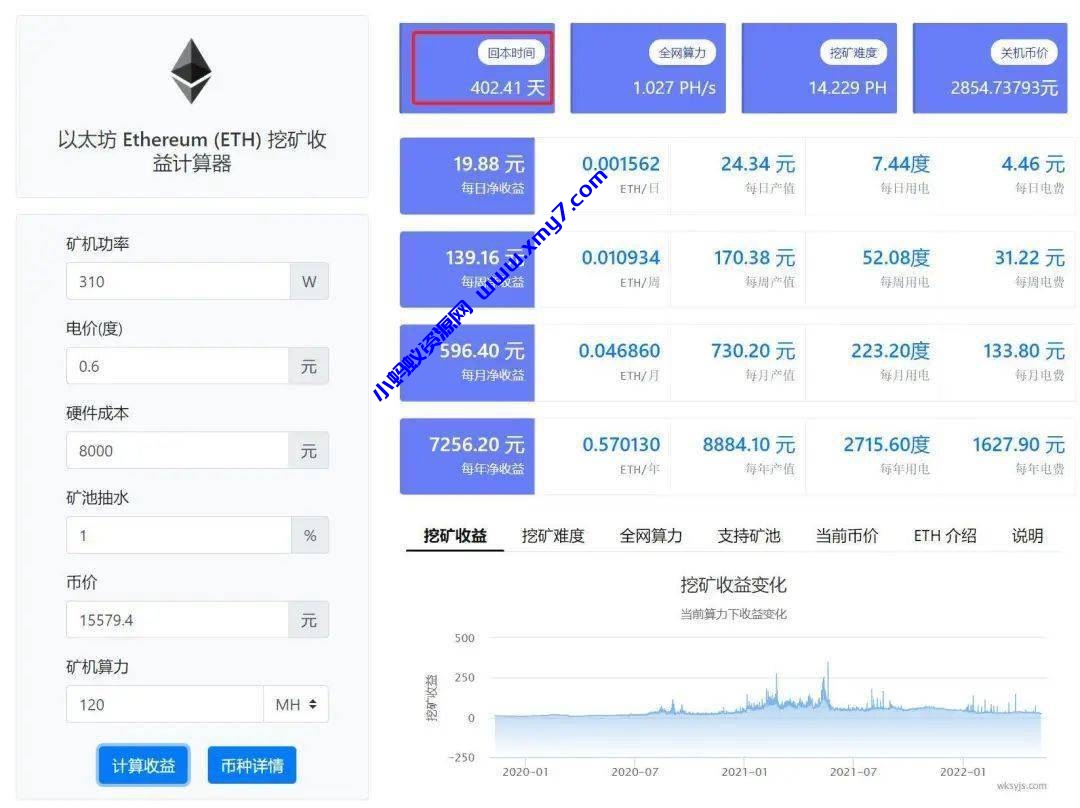Image resolution: width=1080 pixels, height=808 pixels.
Task: Switch to the 全网算力 tab
Action: pyautogui.click(x=651, y=535)
